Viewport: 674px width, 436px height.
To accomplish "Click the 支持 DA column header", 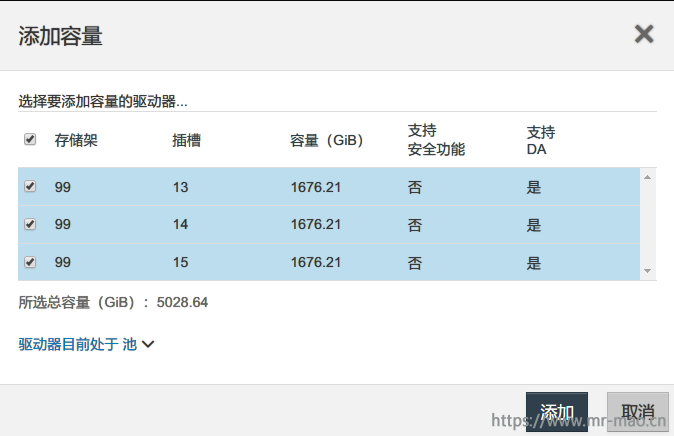I will point(541,140).
